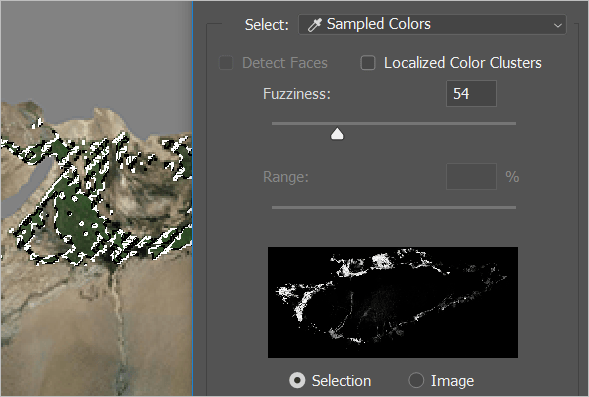
Task: Click the Fuzziness label text
Action: [x=297, y=94]
